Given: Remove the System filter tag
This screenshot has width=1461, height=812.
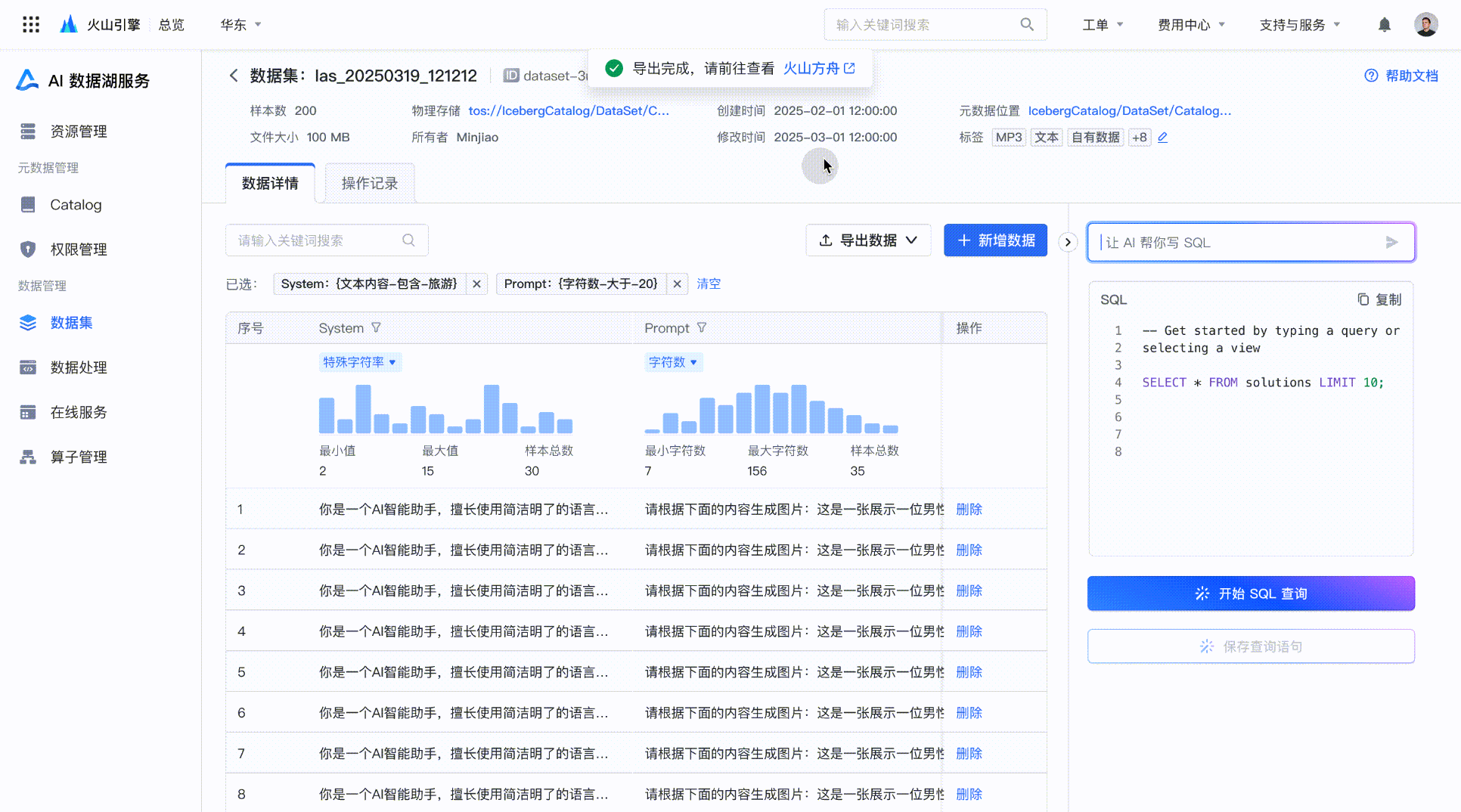Looking at the screenshot, I should [476, 284].
